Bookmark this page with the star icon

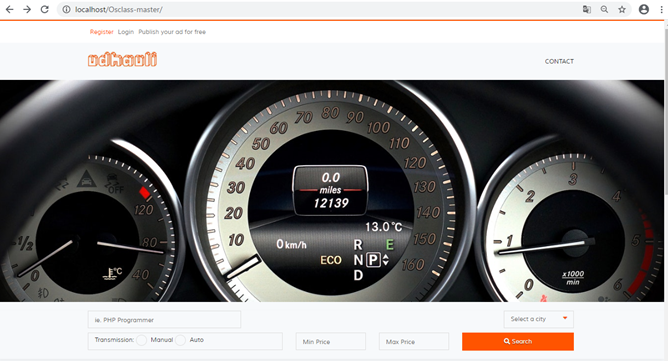coord(622,9)
